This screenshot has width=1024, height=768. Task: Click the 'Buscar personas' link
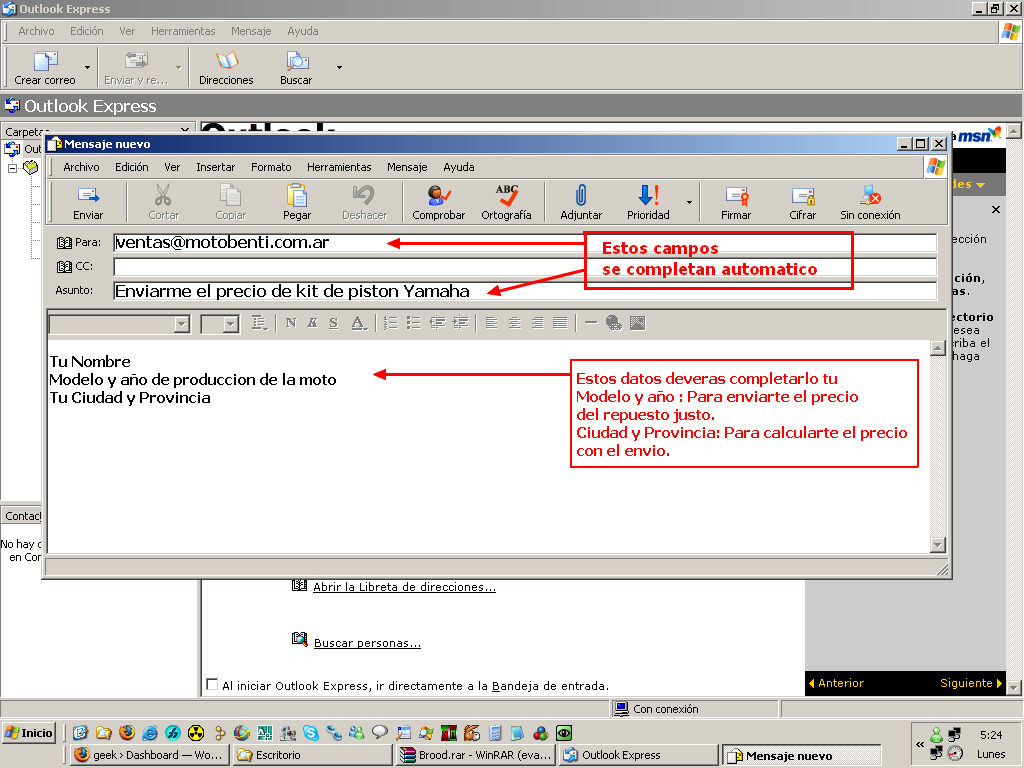367,643
